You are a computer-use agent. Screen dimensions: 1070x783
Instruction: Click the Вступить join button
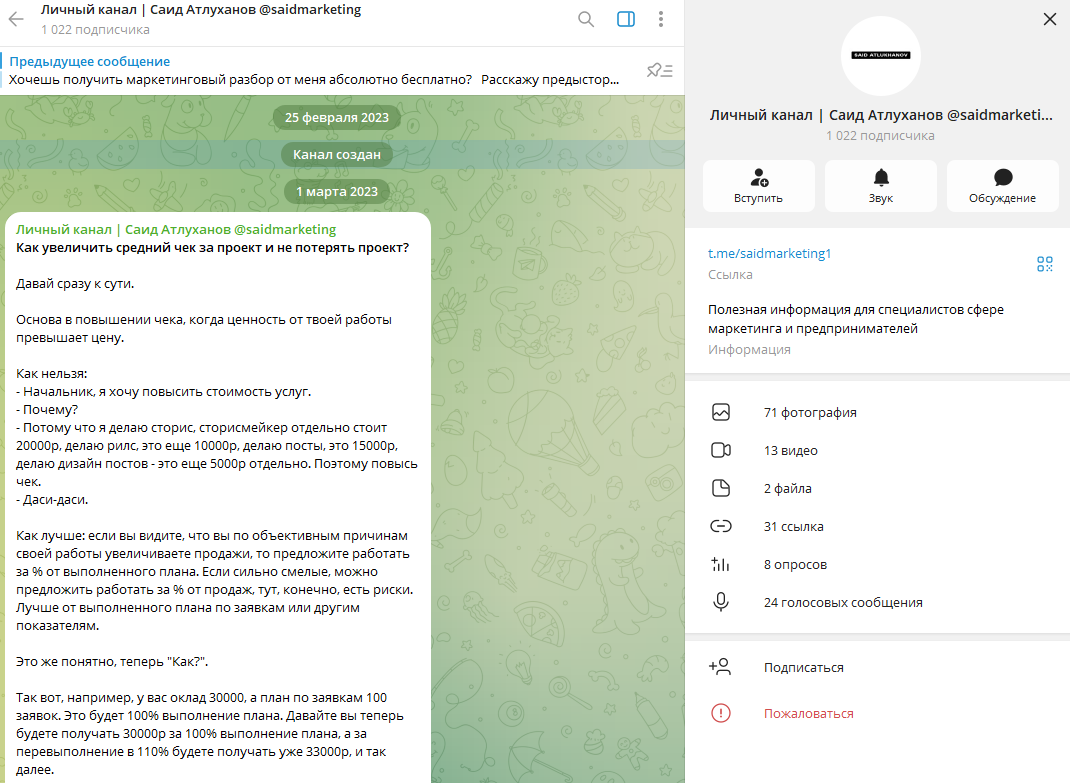[759, 186]
